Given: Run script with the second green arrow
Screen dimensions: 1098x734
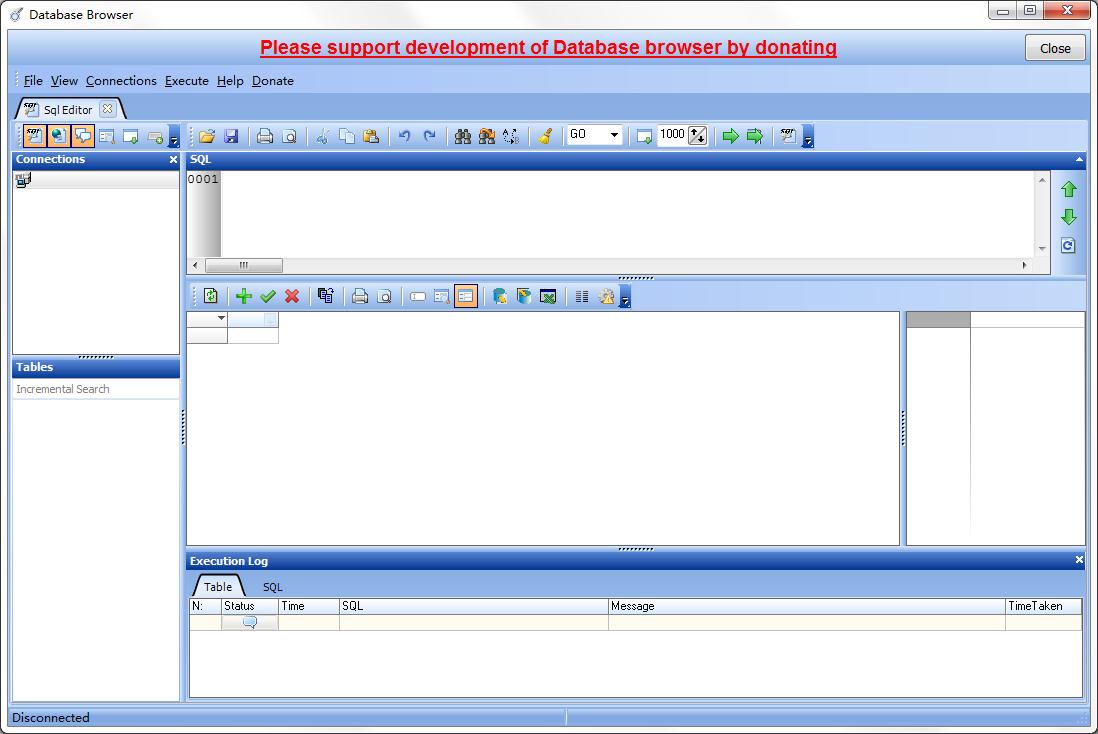Looking at the screenshot, I should pos(755,136).
